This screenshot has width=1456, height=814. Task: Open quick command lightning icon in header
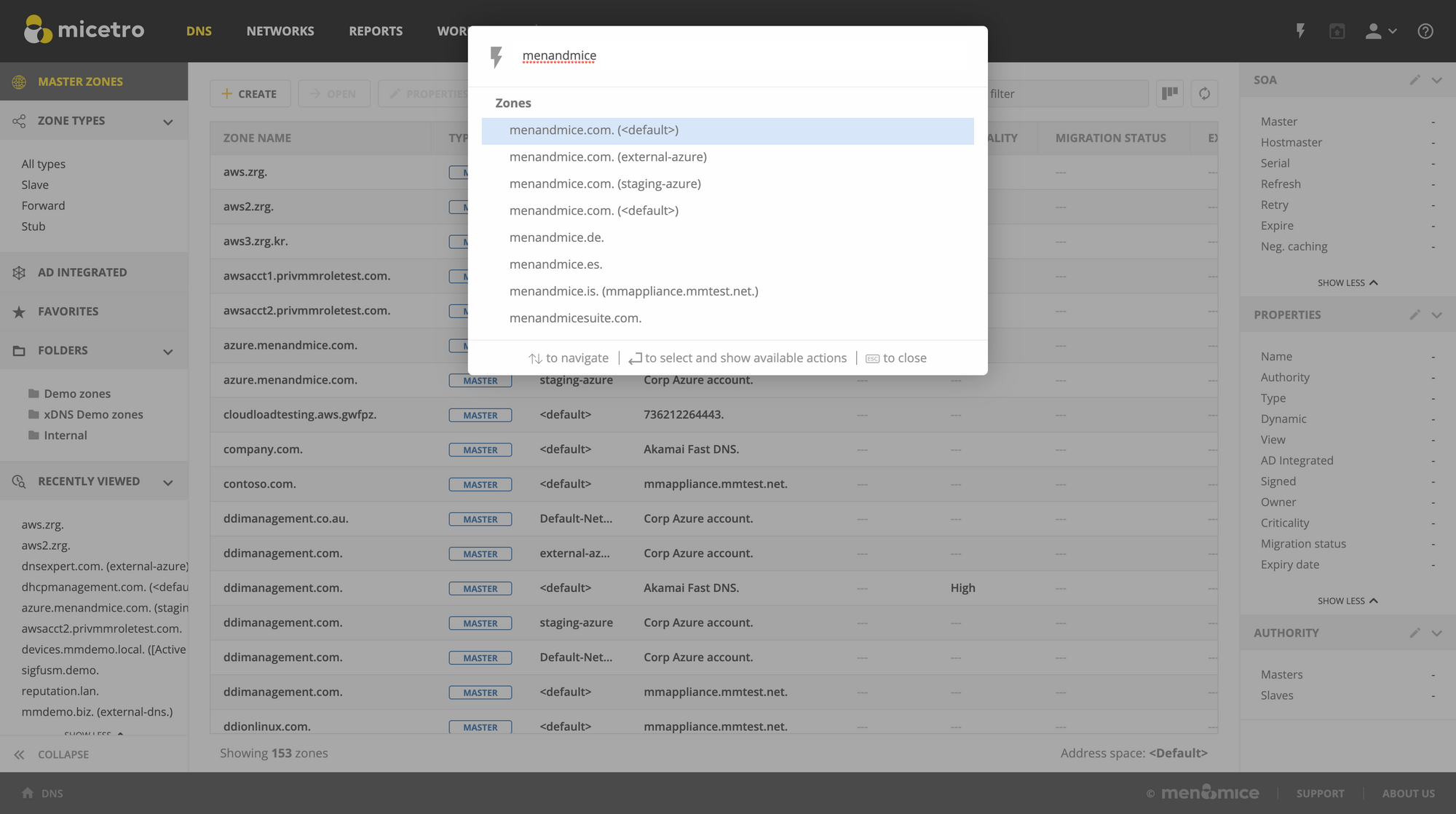(1300, 31)
